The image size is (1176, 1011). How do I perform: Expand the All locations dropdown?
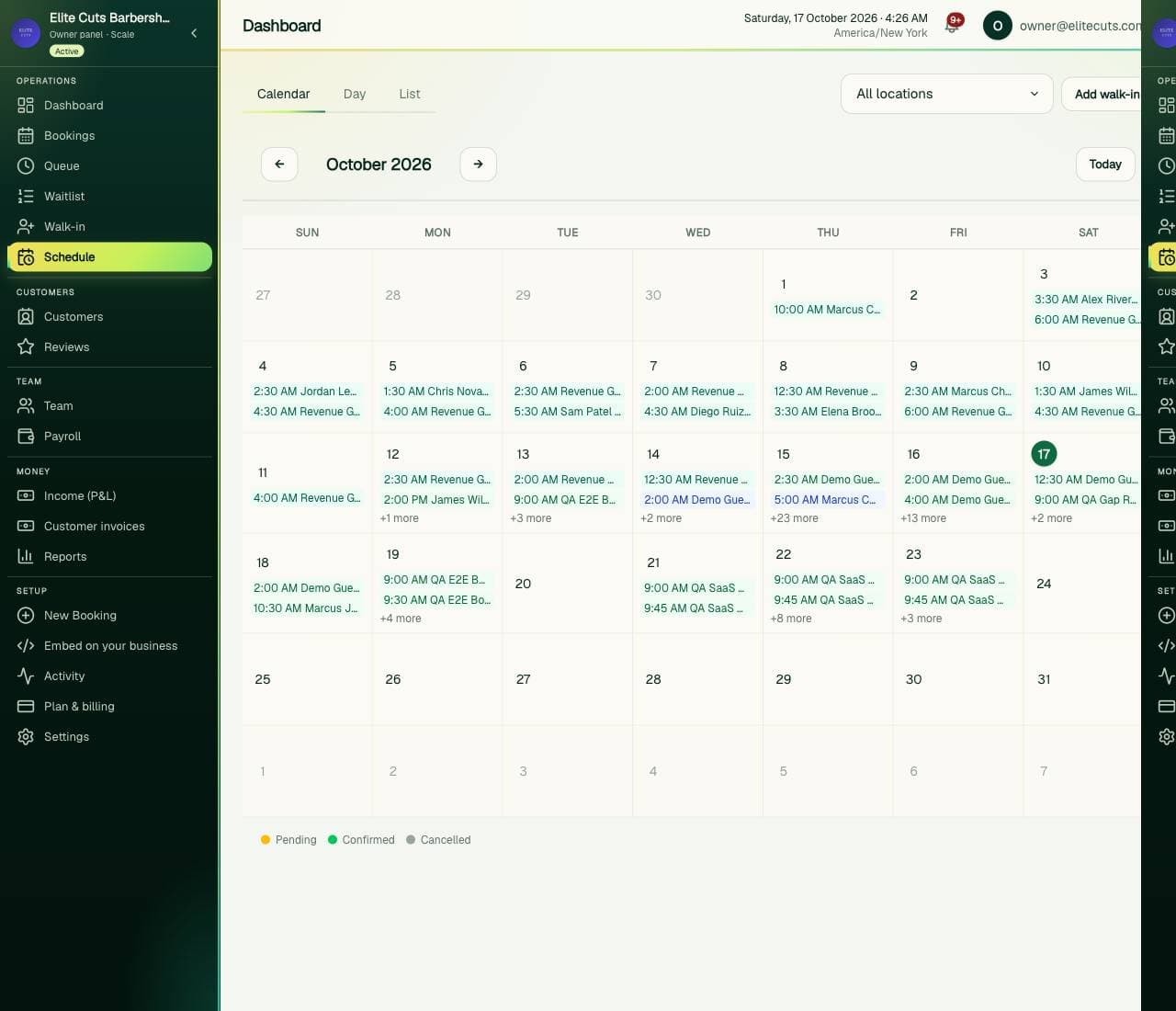tap(946, 94)
